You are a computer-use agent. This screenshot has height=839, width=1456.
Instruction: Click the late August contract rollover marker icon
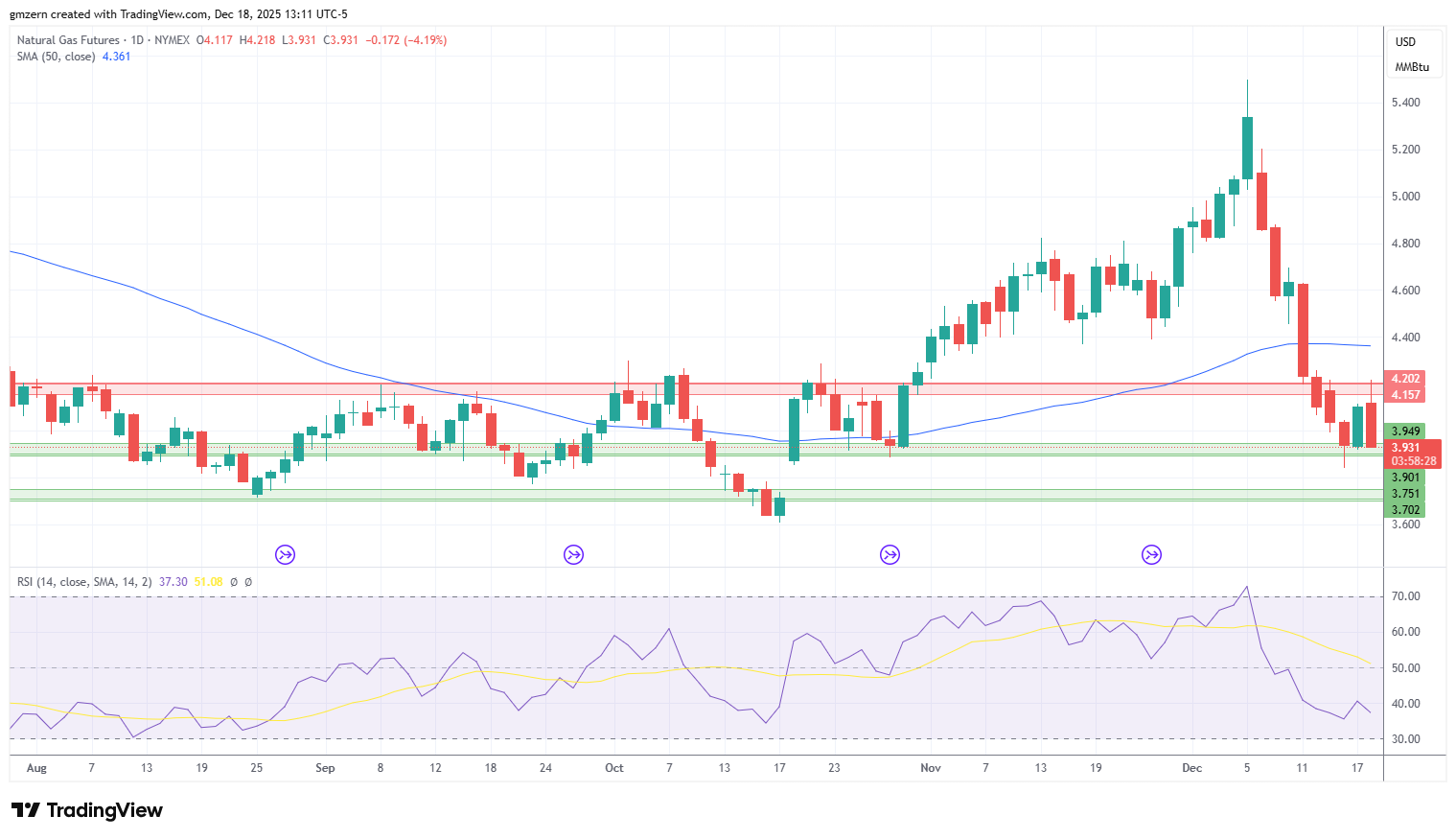point(285,554)
